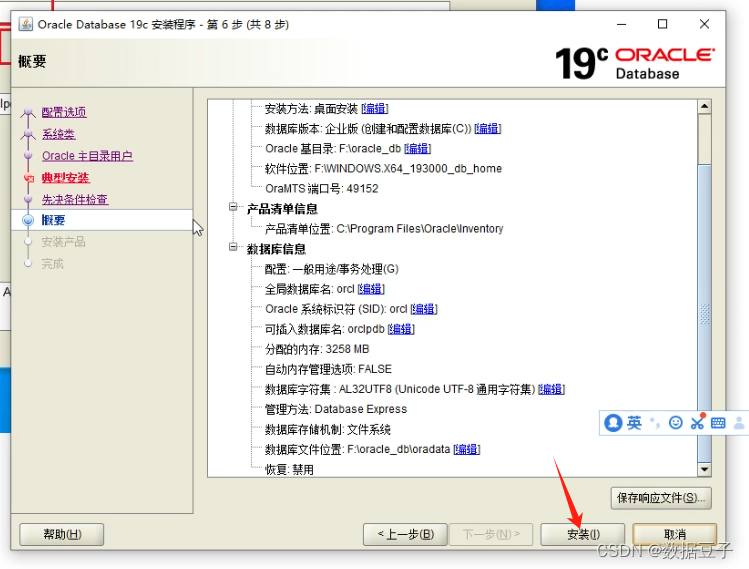Click the summary vertical scrollbar thumb
749x569 pixels.
[704, 313]
